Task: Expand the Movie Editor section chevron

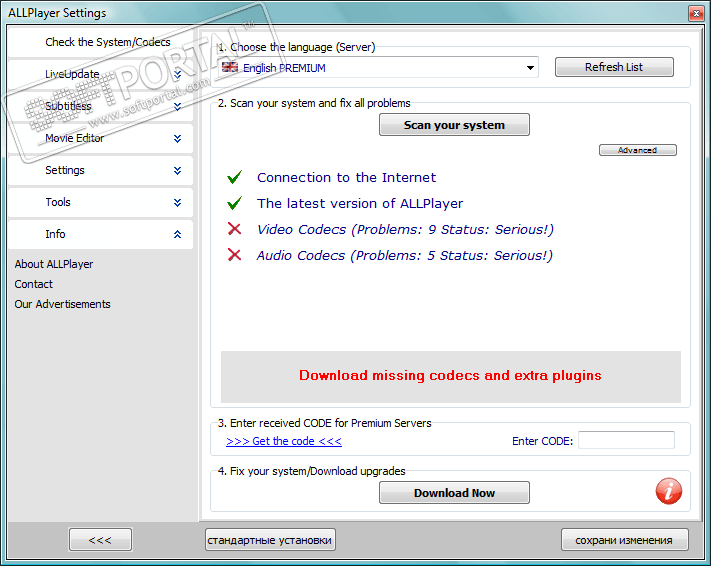Action: point(177,138)
